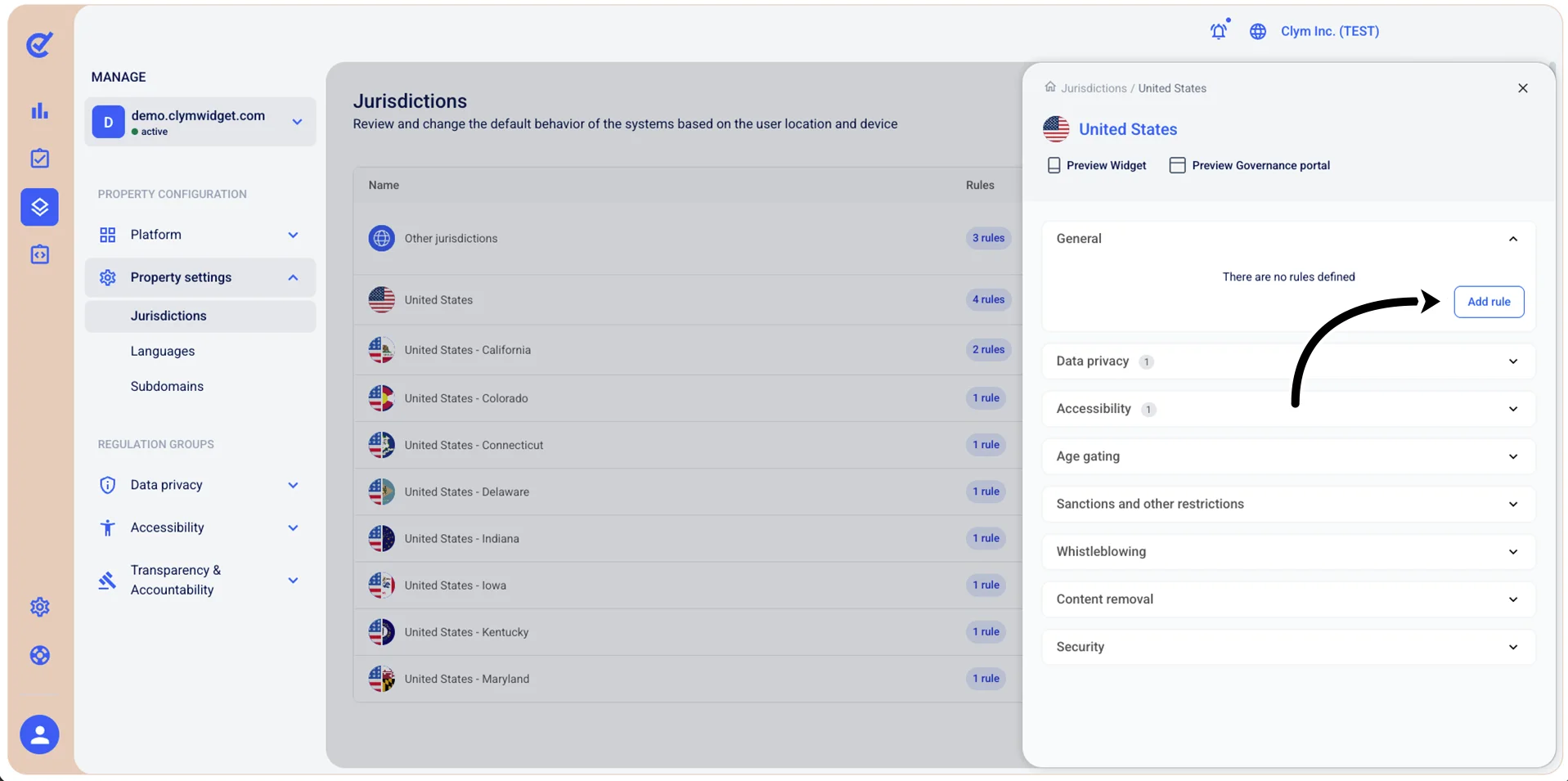Expand Transparency & Accountability group
Viewport: 1568px width, 781px height.
(x=200, y=580)
